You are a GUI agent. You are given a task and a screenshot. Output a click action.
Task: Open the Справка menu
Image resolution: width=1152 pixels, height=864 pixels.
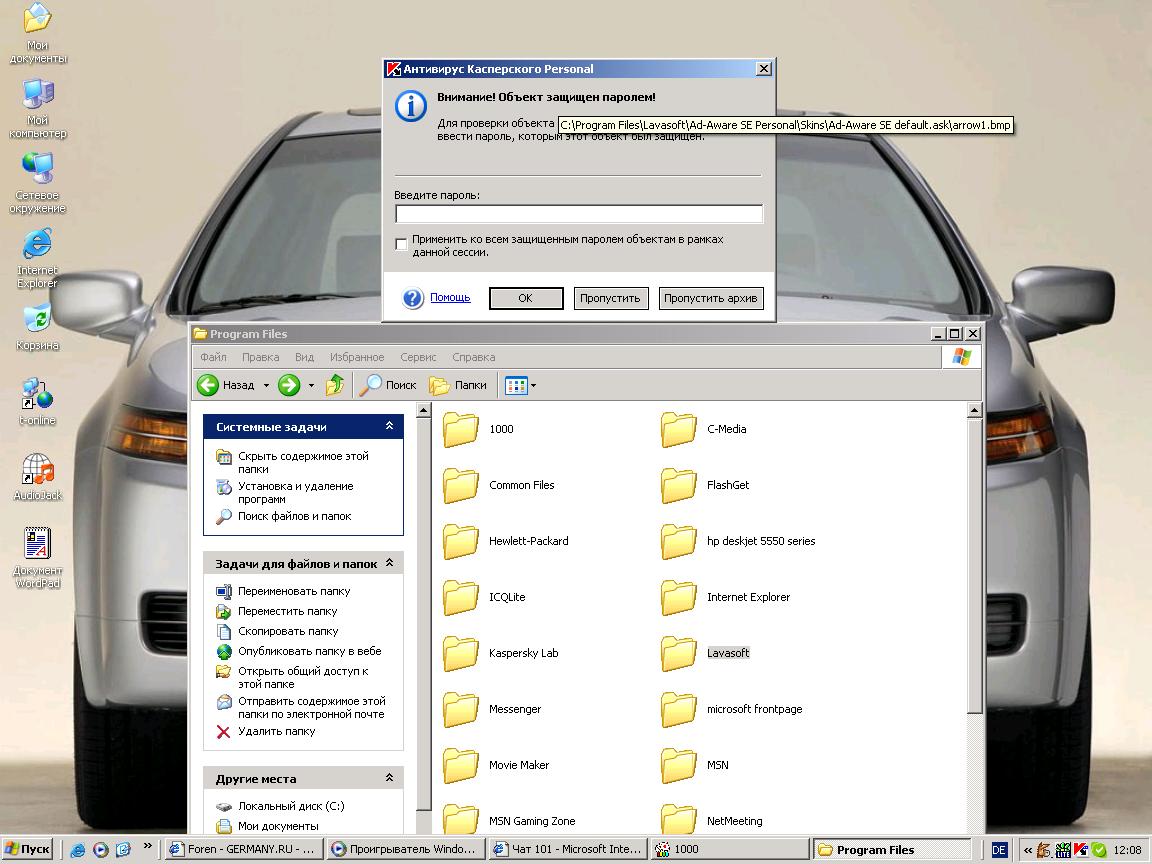473,358
